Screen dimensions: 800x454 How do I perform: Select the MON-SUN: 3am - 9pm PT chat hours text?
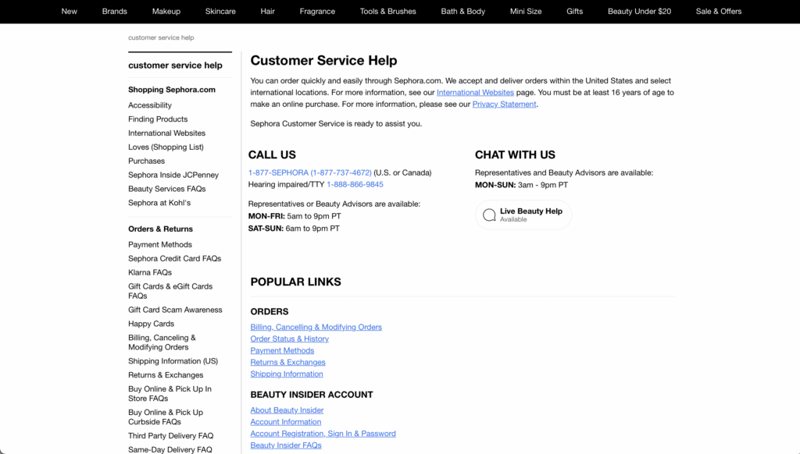[x=521, y=185]
